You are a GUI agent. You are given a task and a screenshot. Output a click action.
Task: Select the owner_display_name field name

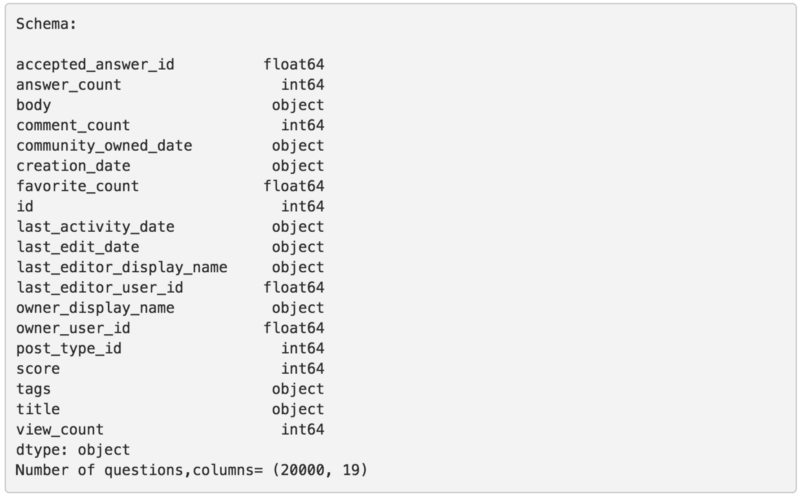click(96, 308)
